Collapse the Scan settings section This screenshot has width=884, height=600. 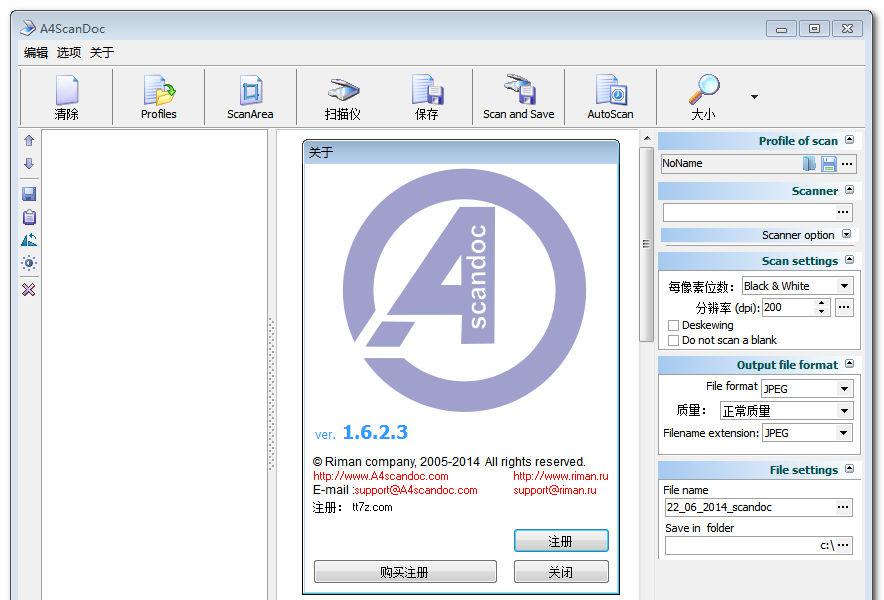850,260
